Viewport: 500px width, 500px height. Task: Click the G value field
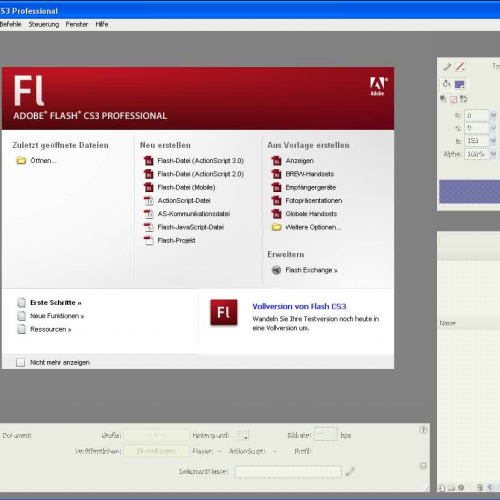coord(477,128)
